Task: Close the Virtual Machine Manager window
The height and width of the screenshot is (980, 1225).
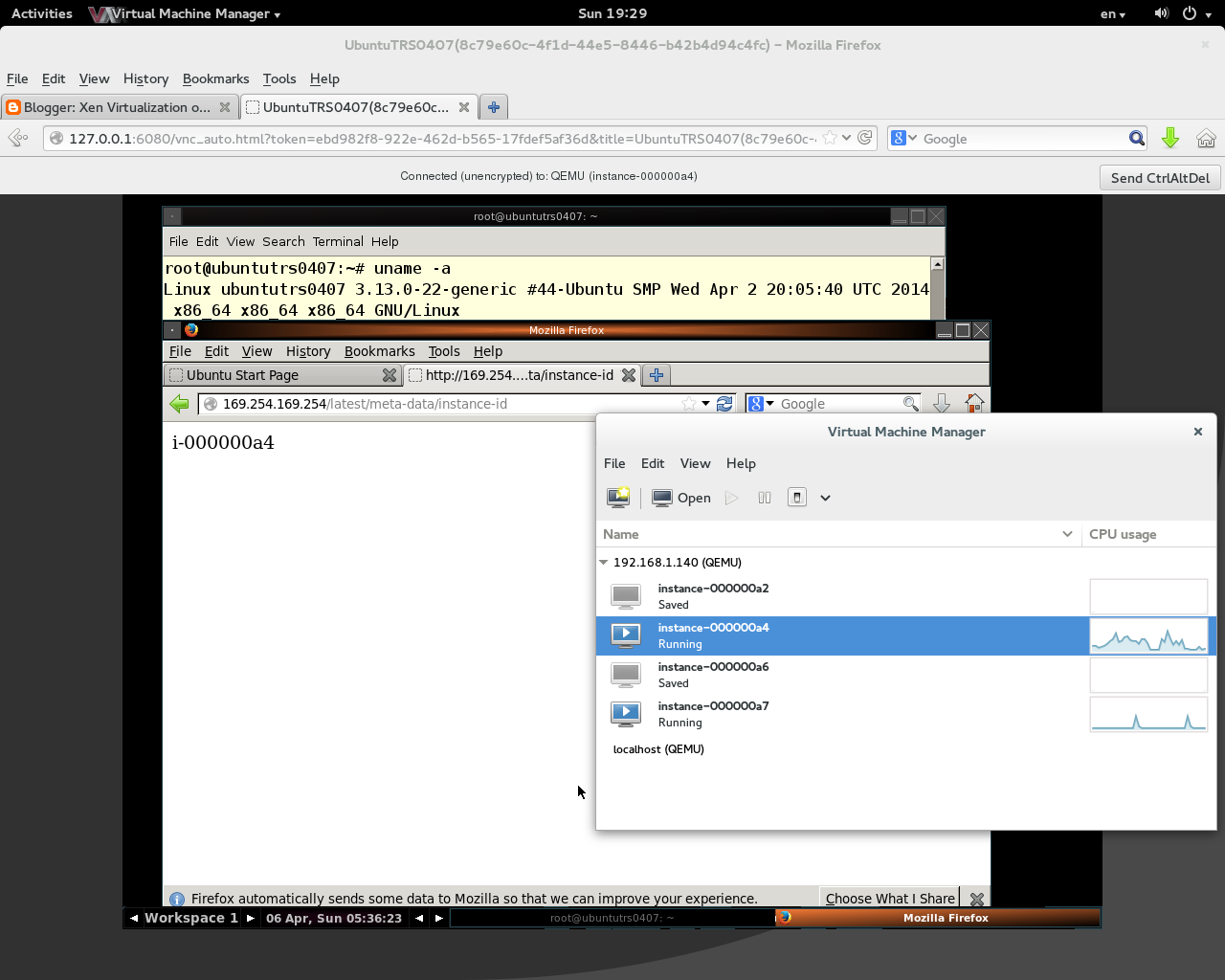Action: point(1197,432)
